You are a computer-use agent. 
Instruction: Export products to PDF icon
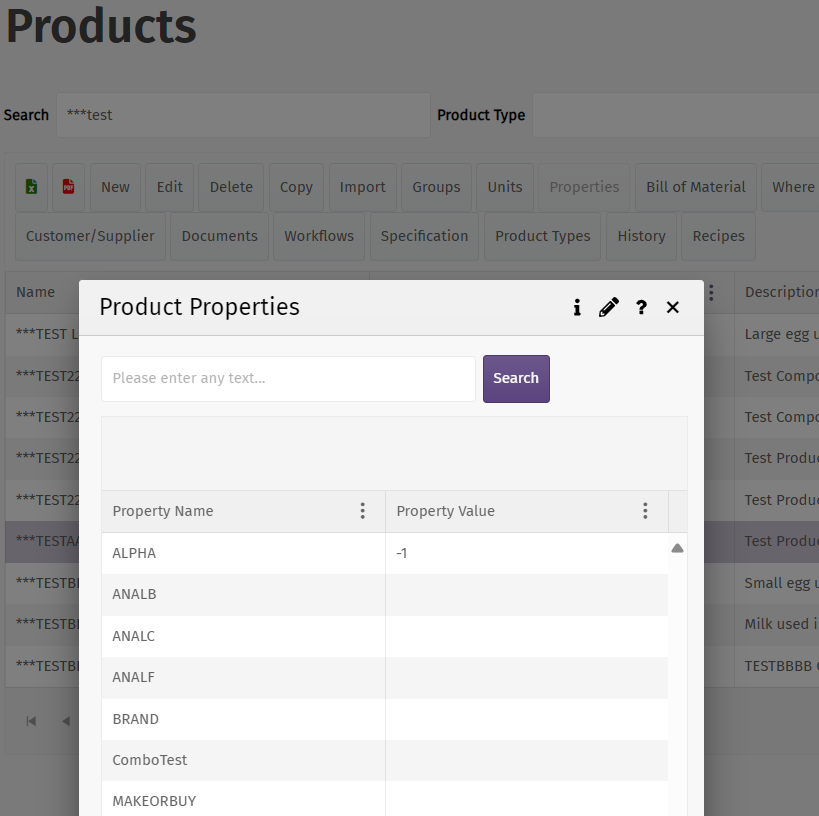(69, 187)
